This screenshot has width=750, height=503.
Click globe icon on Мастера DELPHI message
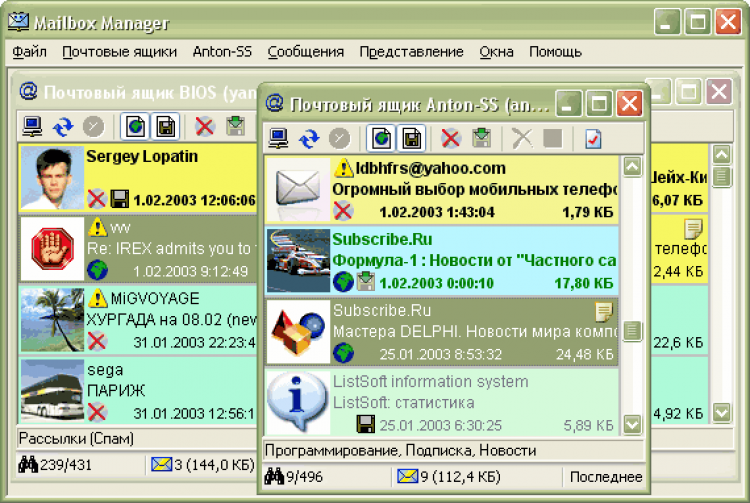(x=343, y=353)
